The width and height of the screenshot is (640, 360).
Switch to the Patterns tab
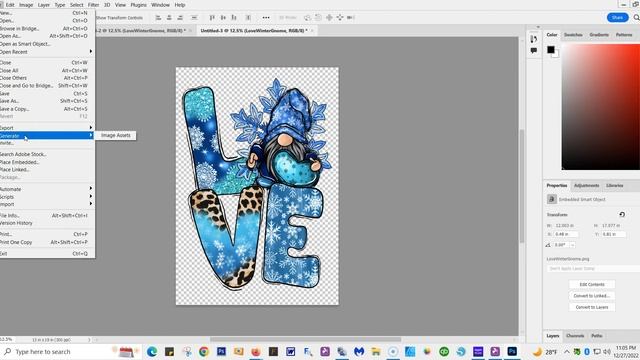[x=624, y=35]
